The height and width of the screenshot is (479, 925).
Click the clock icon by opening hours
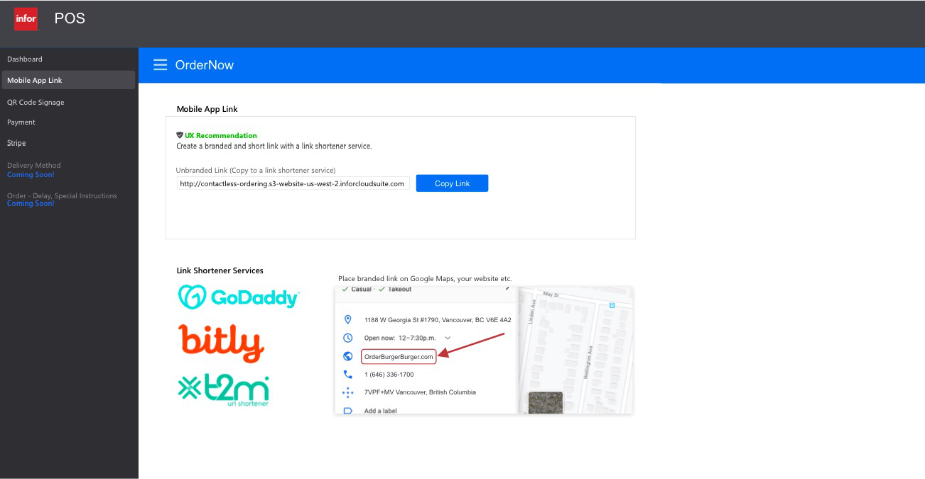click(x=348, y=338)
